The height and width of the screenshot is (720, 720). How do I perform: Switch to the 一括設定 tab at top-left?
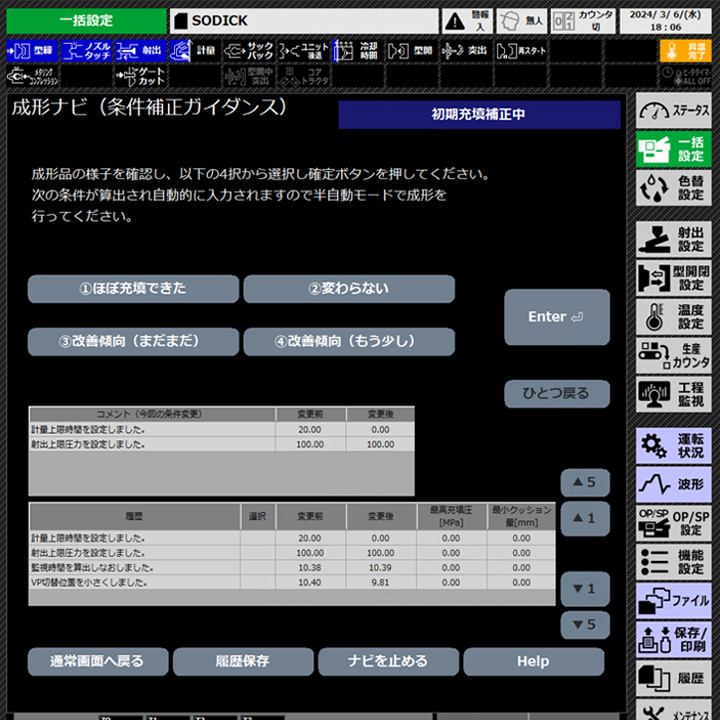[x=85, y=20]
